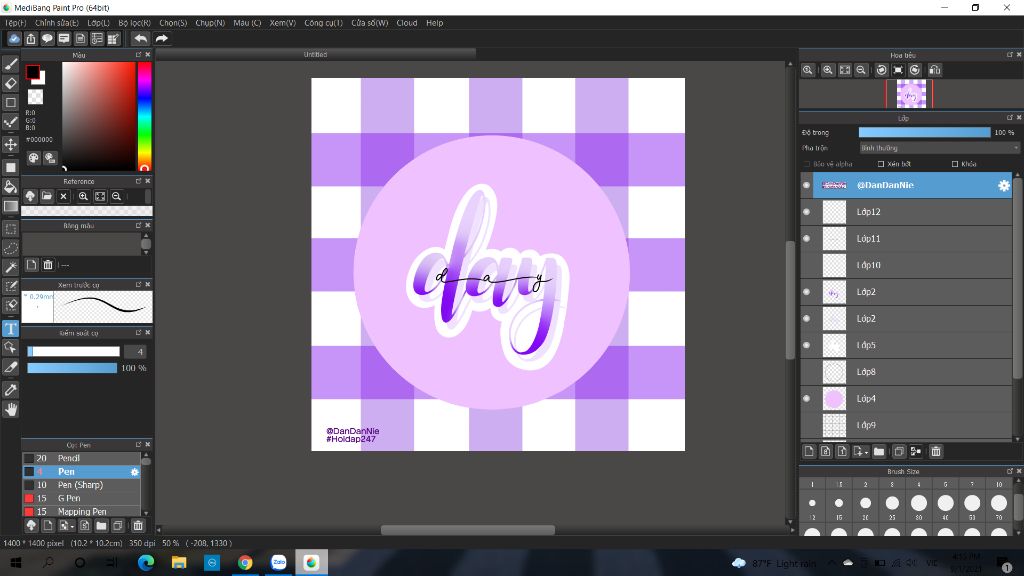The image size is (1024, 576).
Task: Click the rainbow hue slider strip
Action: [x=144, y=115]
